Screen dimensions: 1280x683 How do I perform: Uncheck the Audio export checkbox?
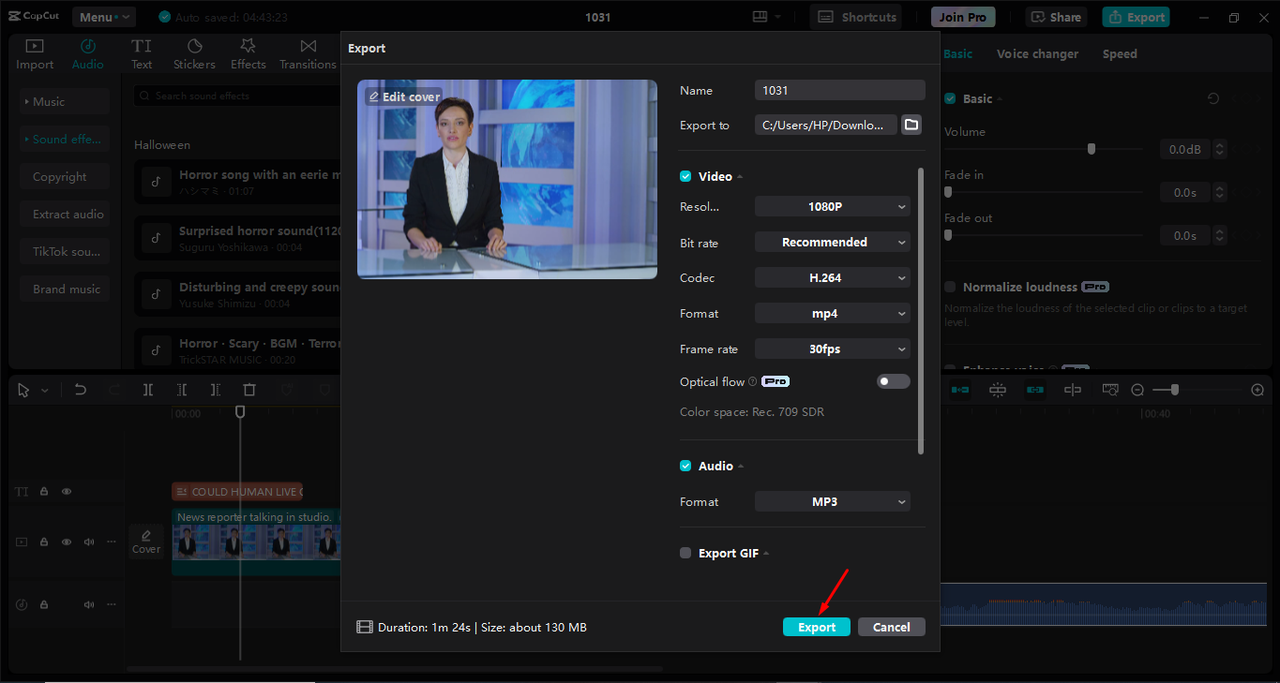(x=686, y=466)
